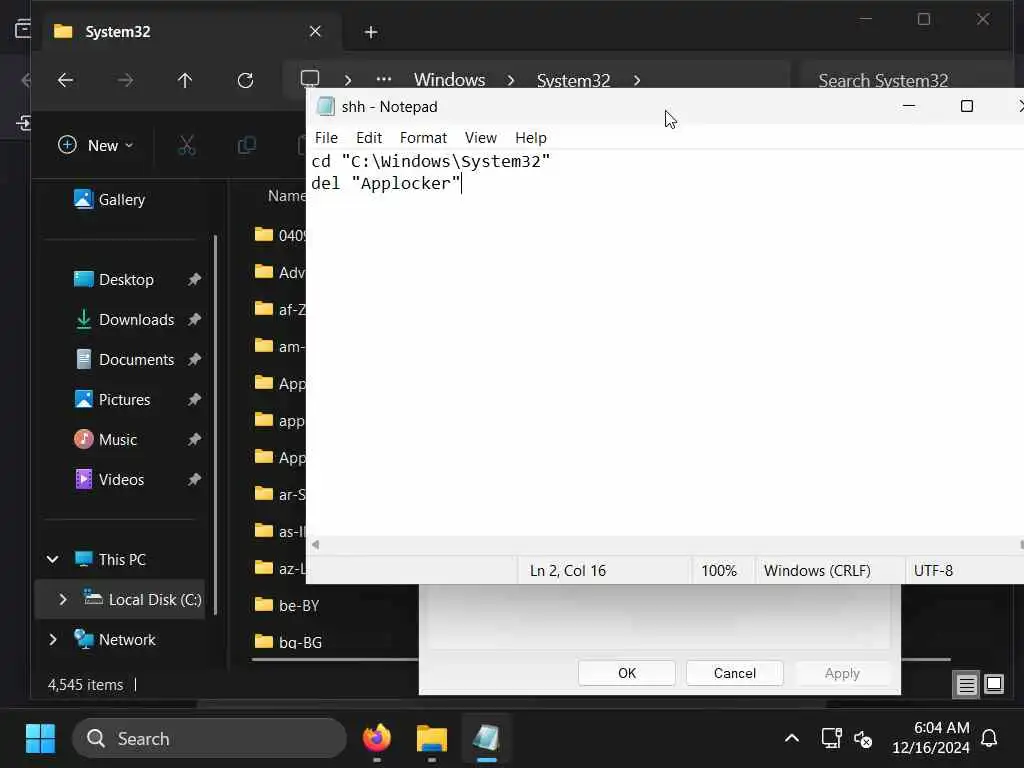Expand the Network tree node
1024x768 pixels.
point(53,639)
